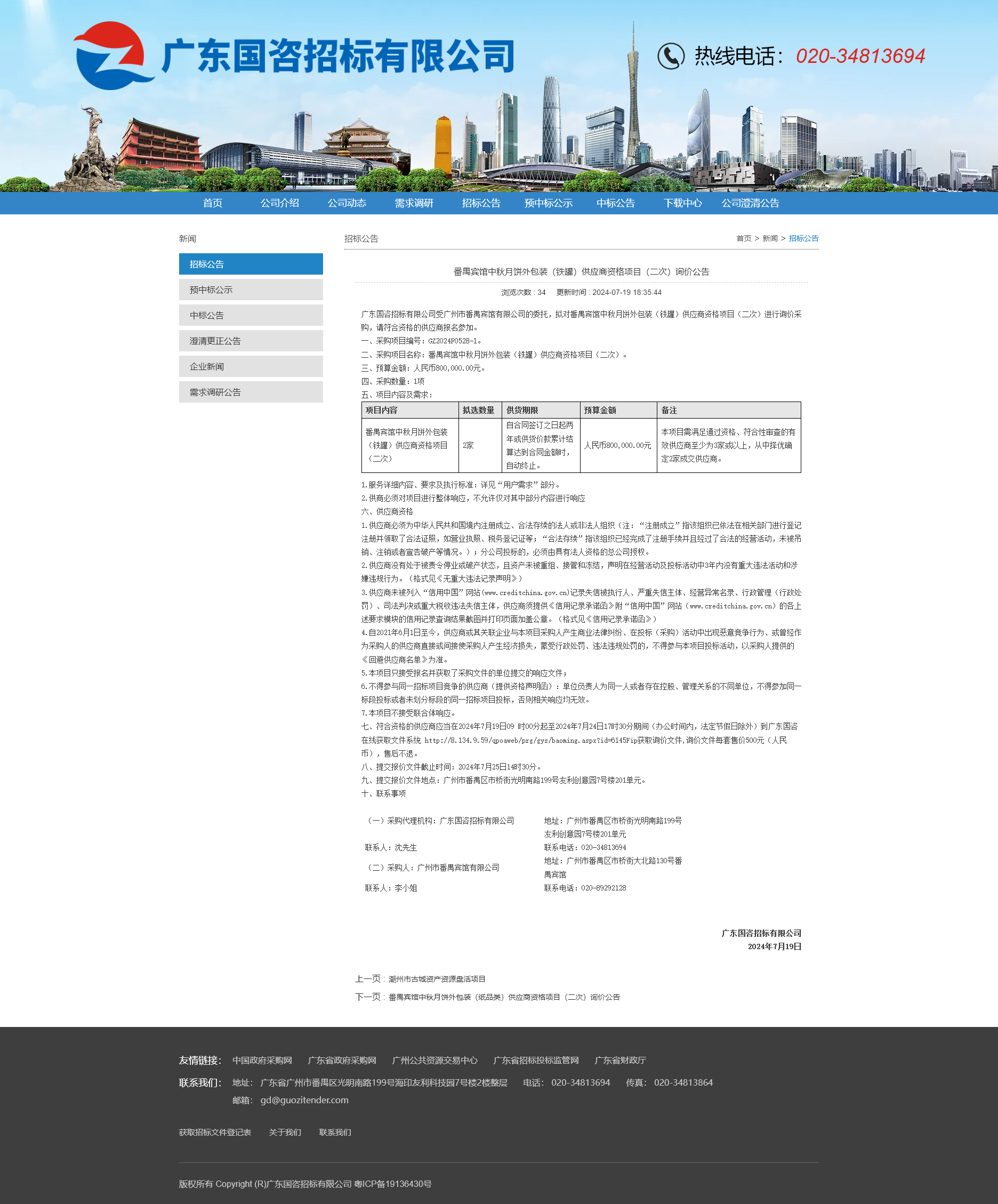
Task: Click 首页 in the breadcrumb
Action: (x=744, y=238)
